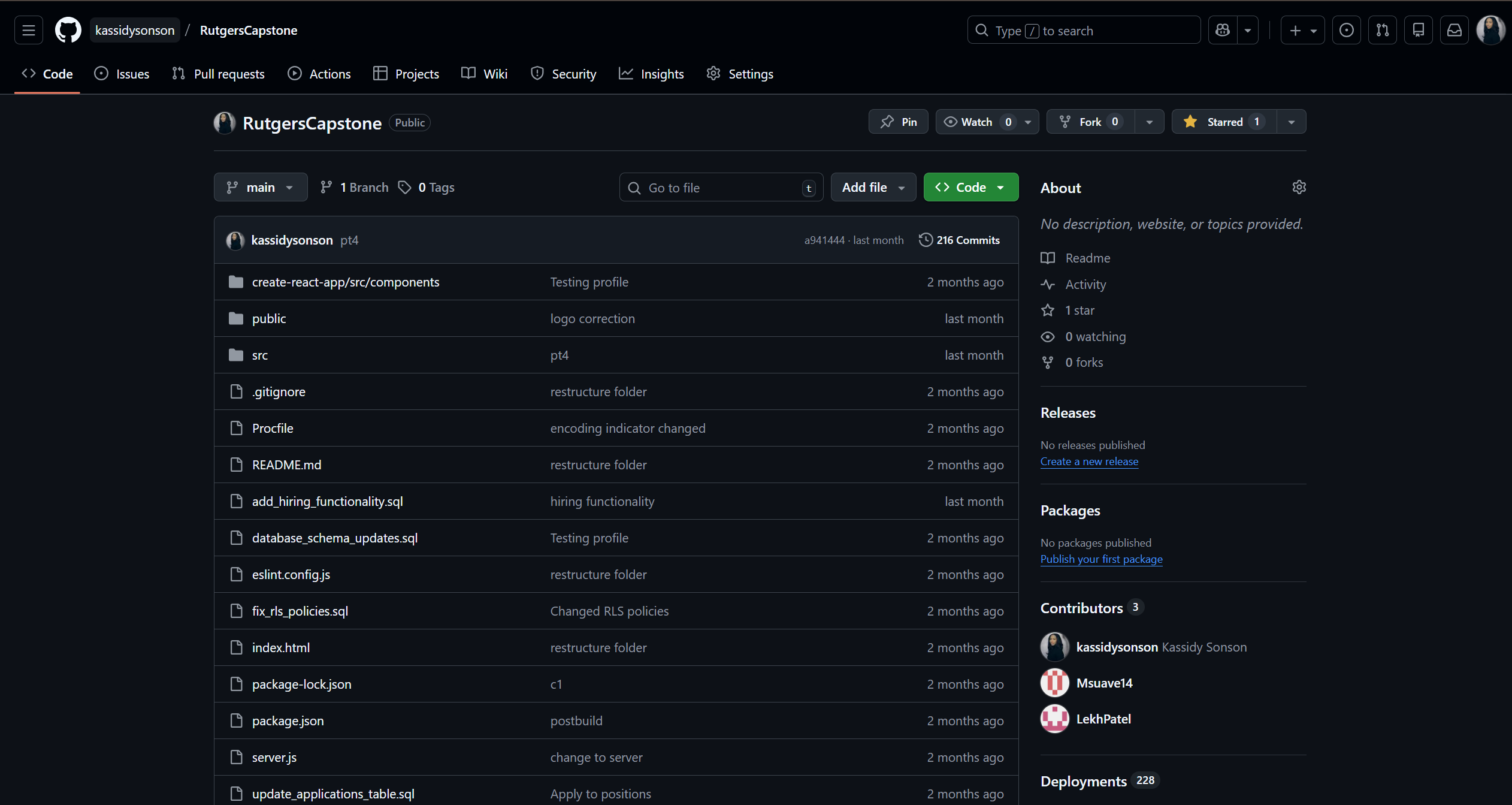Click the Watch button
The width and height of the screenshot is (1512, 805).
[976, 122]
